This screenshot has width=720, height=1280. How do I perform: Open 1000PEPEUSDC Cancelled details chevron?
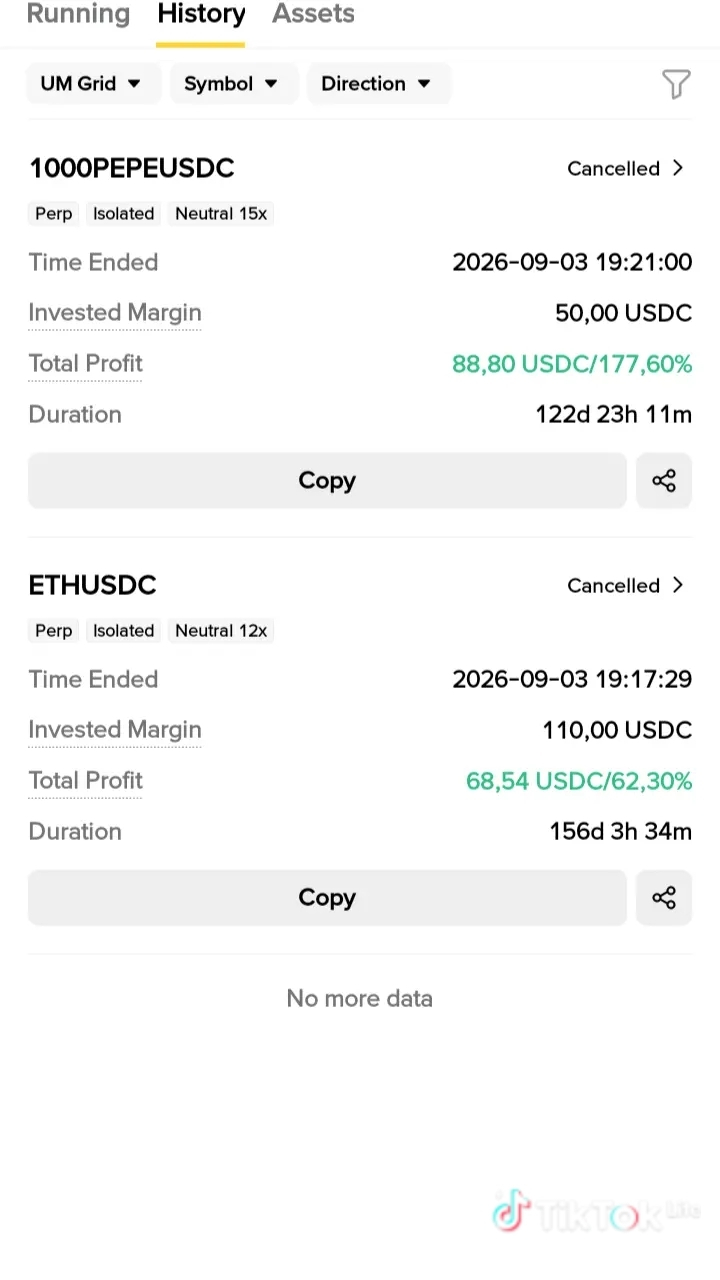678,168
